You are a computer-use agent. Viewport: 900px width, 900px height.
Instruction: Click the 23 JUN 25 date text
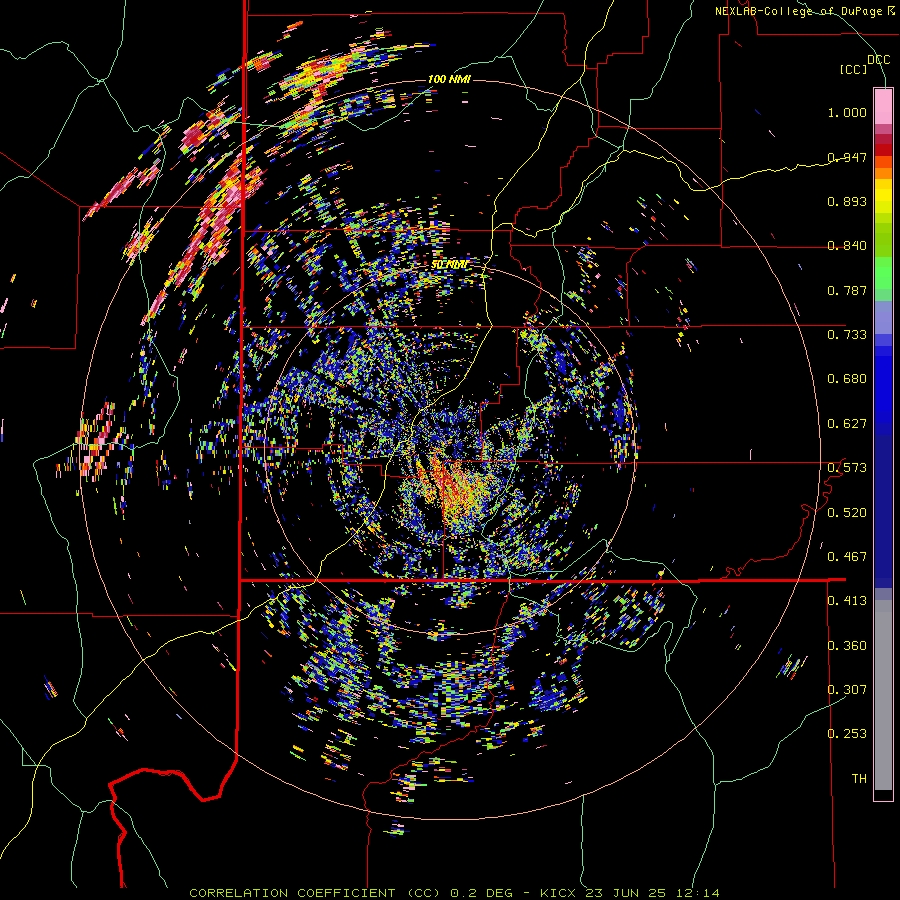tap(626, 893)
